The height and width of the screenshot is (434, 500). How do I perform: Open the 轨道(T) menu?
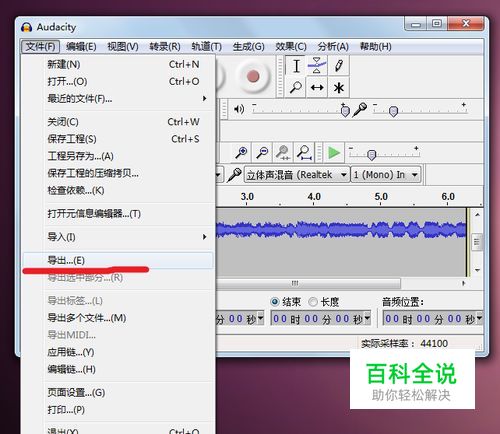[206, 46]
